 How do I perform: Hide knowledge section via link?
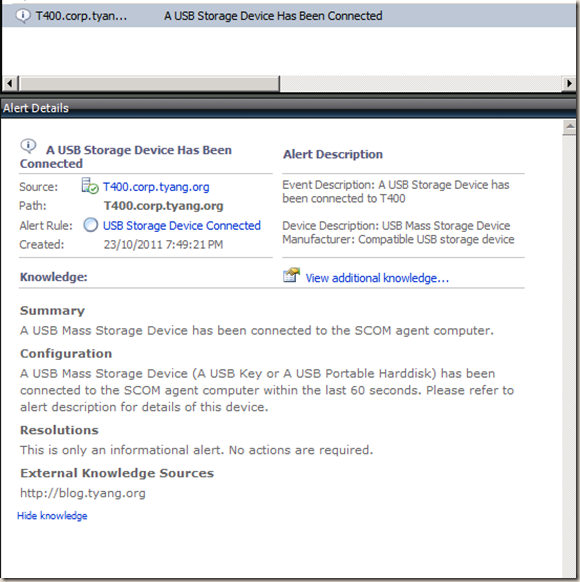tap(52, 516)
